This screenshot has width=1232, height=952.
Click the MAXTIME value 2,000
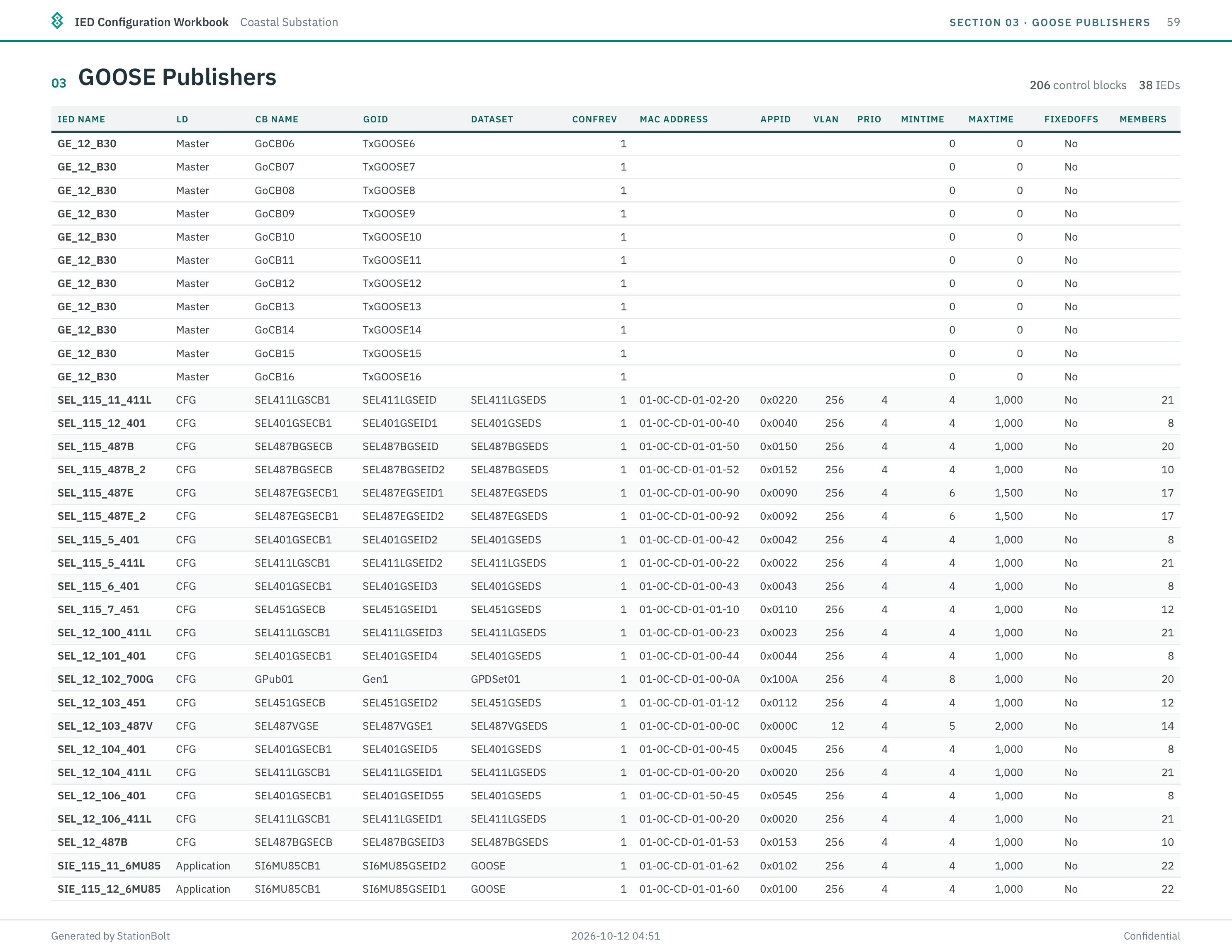(x=1008, y=726)
